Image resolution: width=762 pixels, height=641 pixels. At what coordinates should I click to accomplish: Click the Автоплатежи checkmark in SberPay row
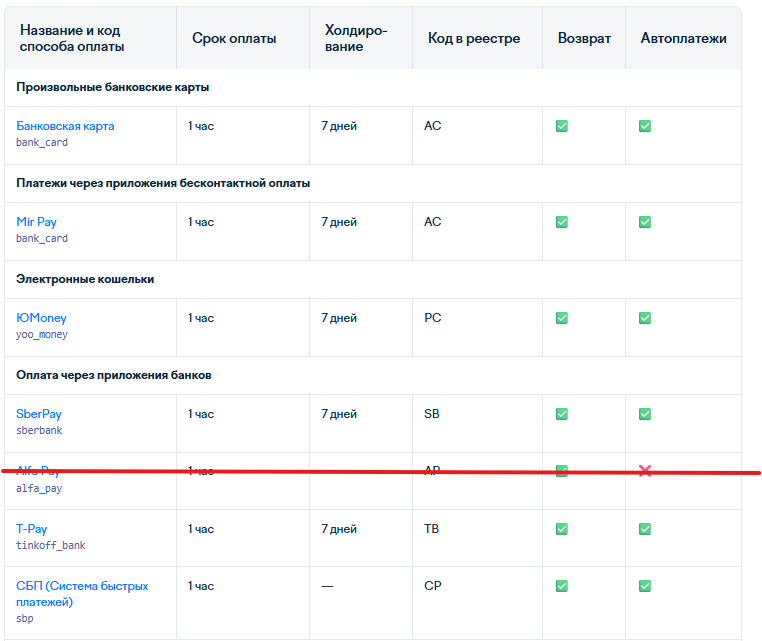click(x=645, y=414)
